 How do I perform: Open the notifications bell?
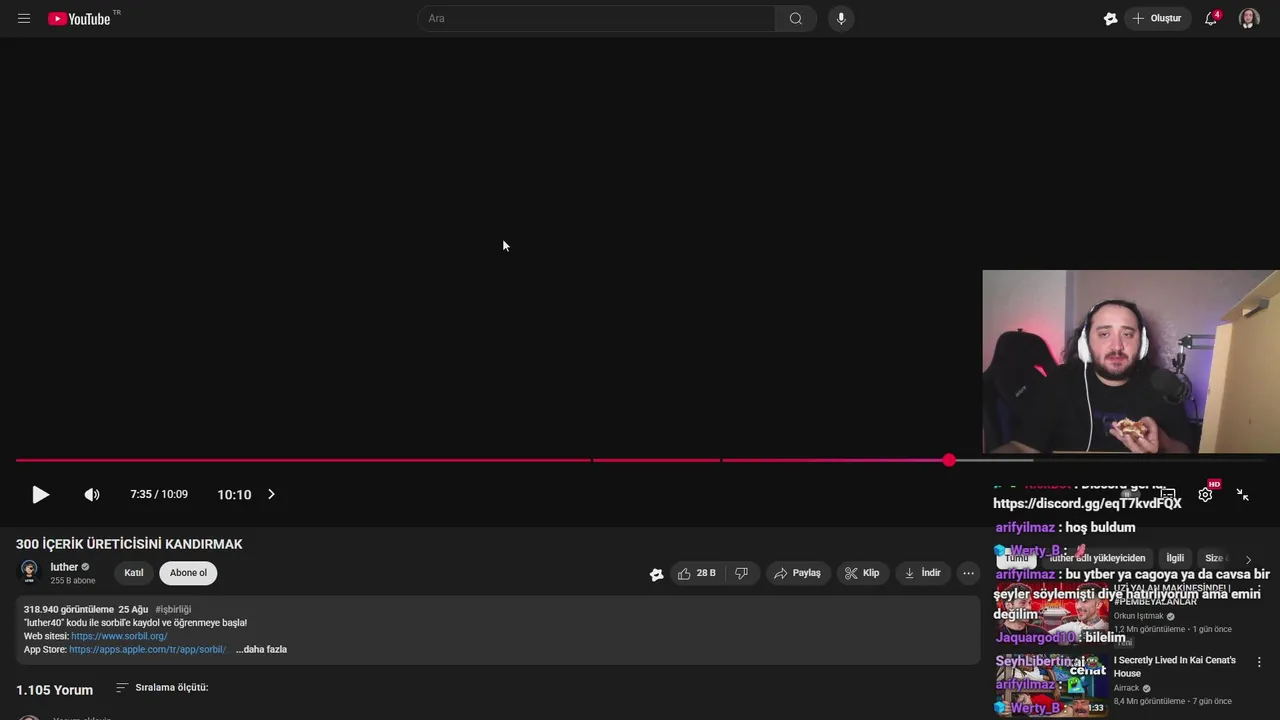(1211, 18)
